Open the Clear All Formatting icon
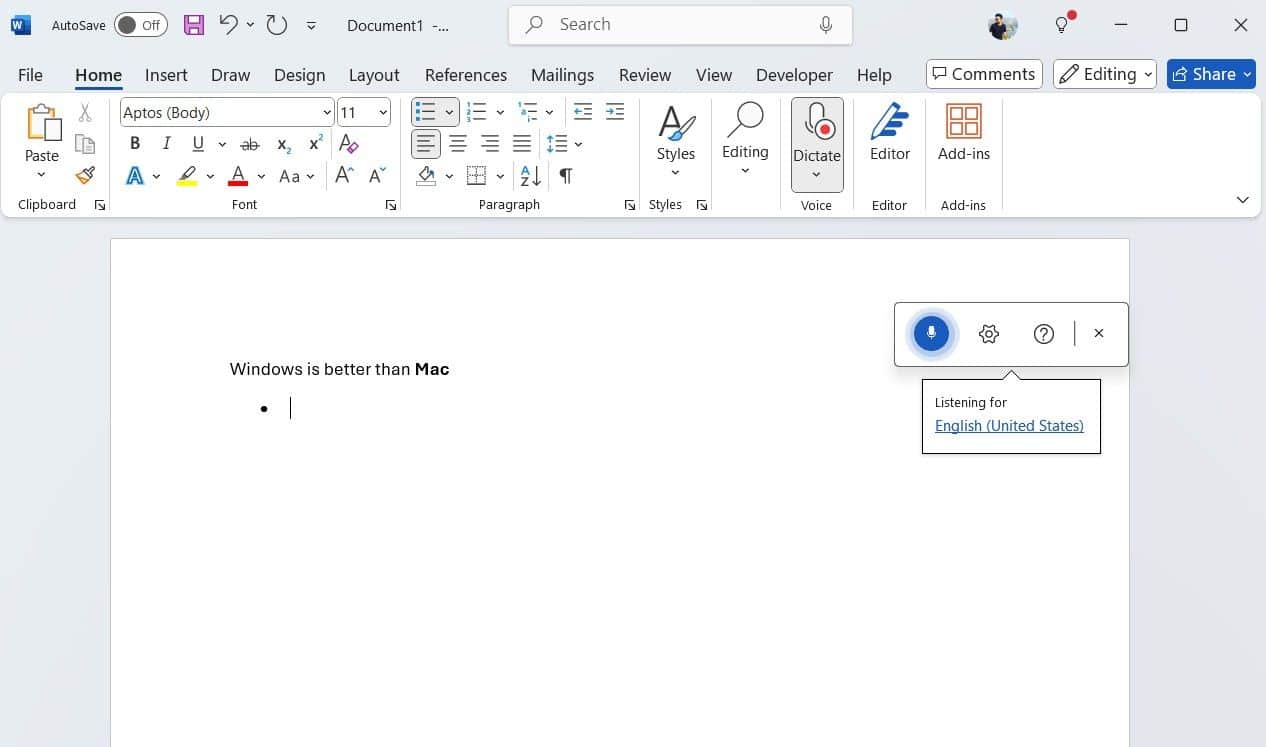The image size is (1266, 747). [x=348, y=143]
